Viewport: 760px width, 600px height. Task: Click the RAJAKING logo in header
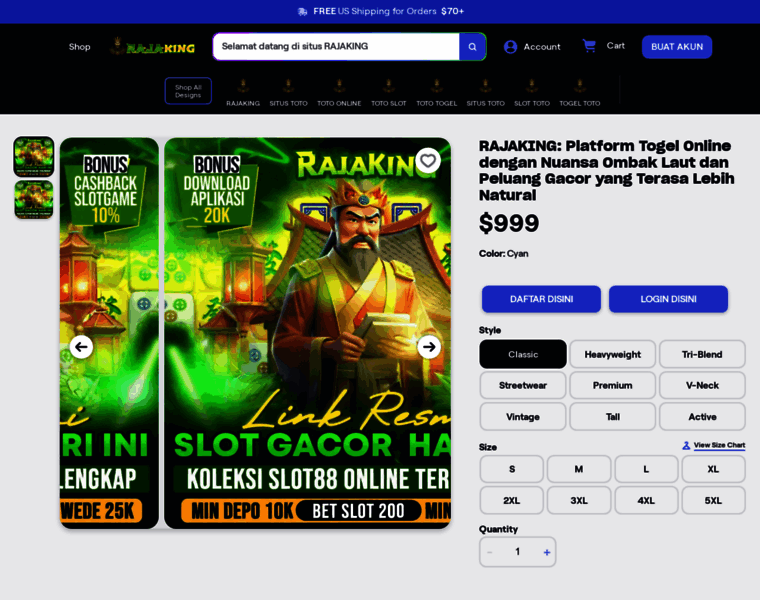pyautogui.click(x=153, y=47)
